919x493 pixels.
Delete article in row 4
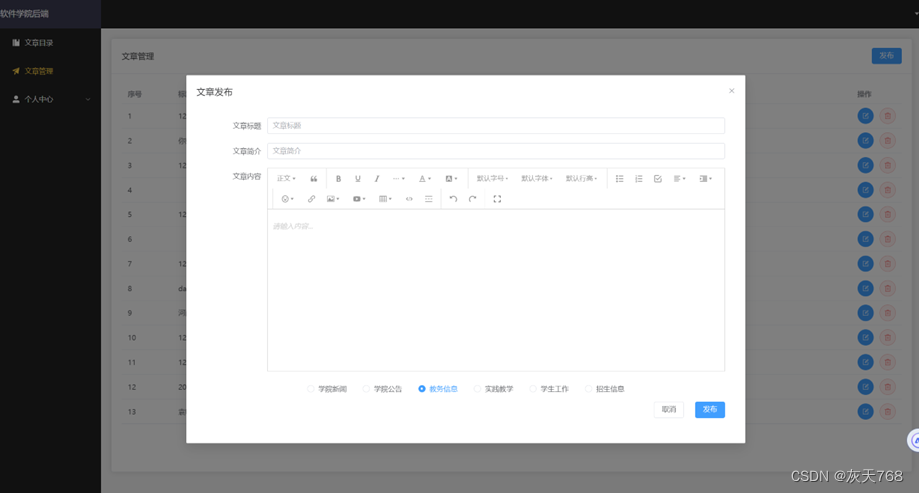coord(887,190)
